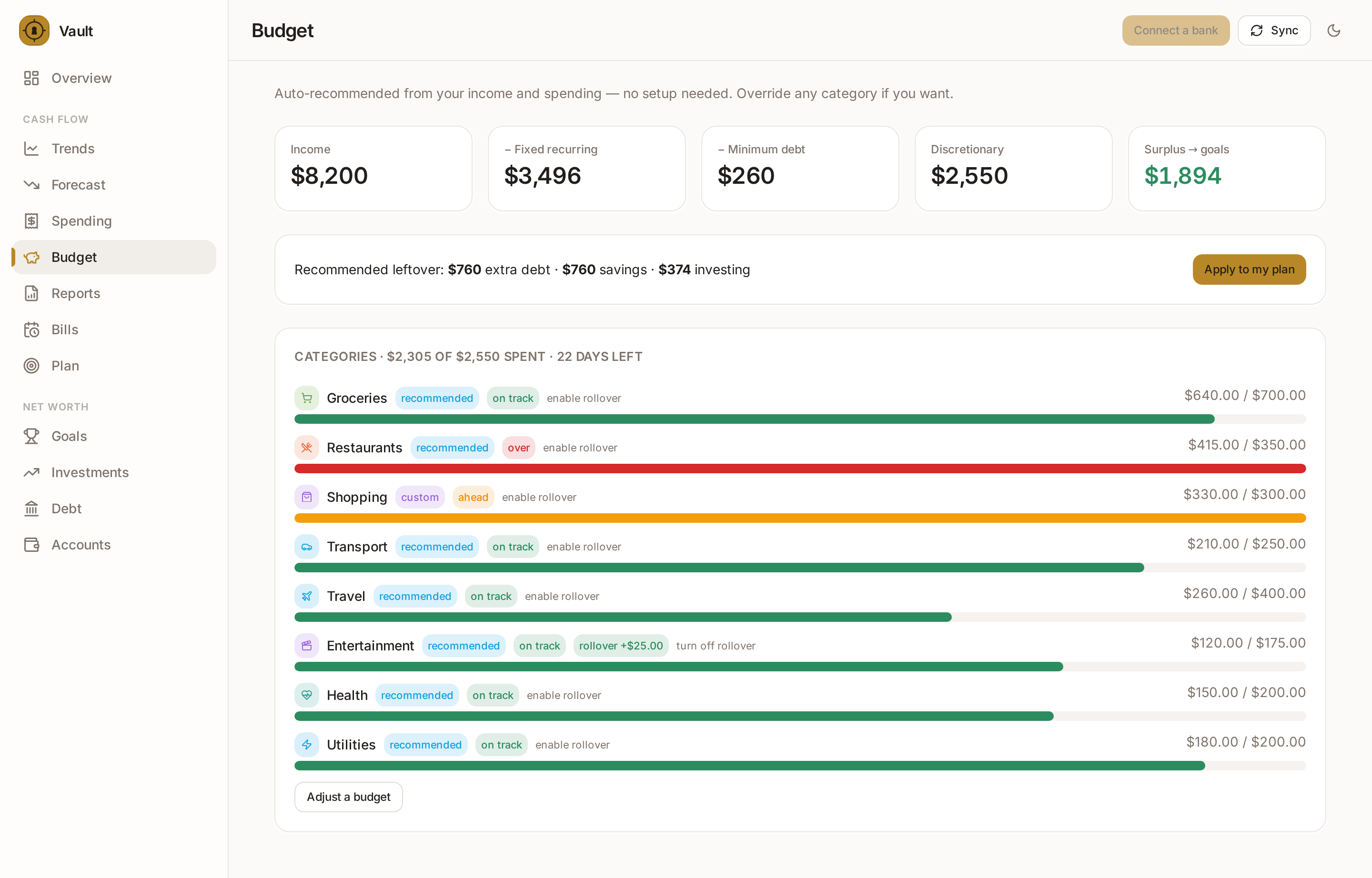1372x878 pixels.
Task: Click Travel amount $260.00 / $400.00
Action: pos(1244,593)
